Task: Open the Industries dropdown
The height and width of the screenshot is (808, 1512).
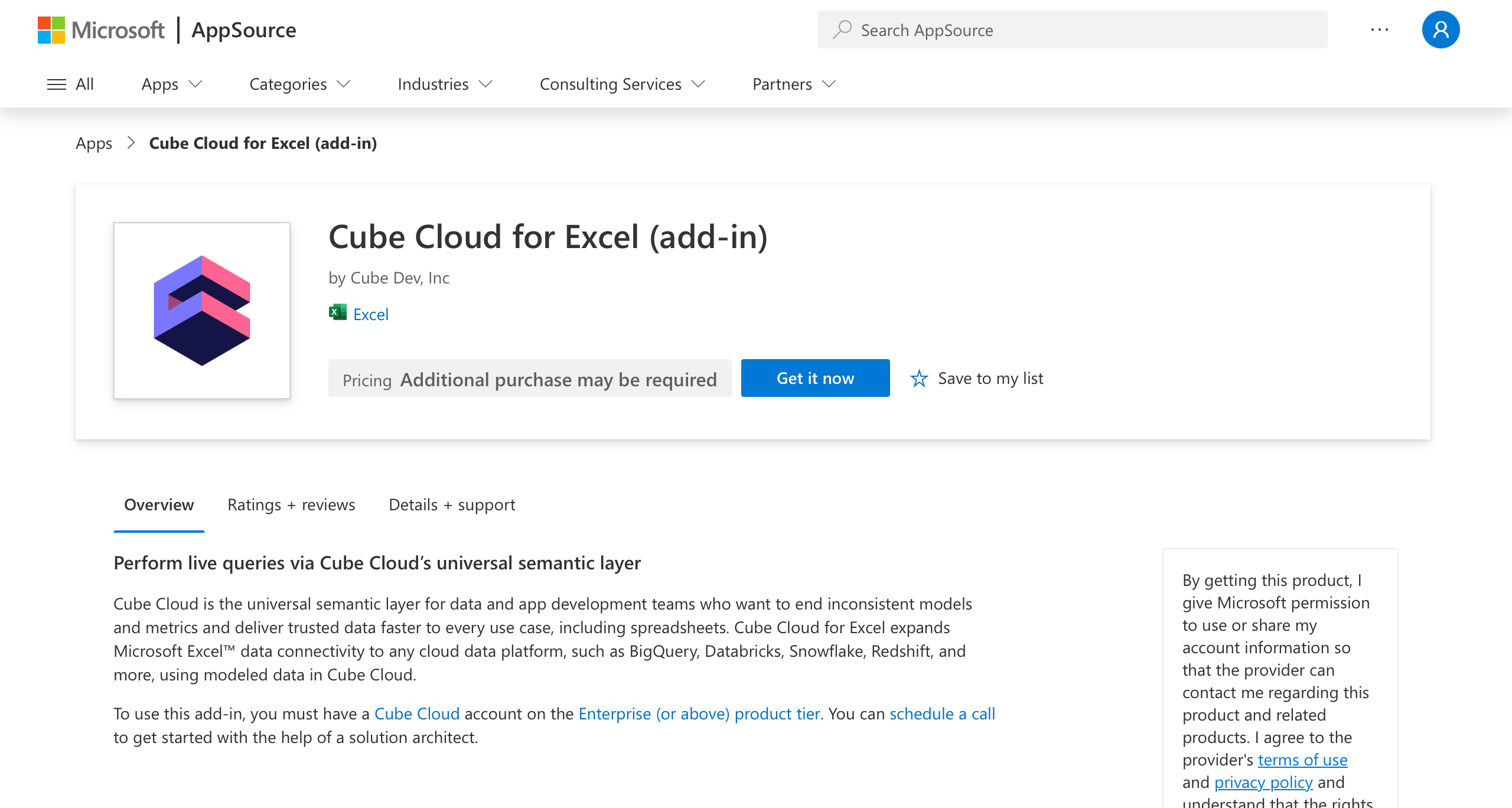Action: [444, 84]
